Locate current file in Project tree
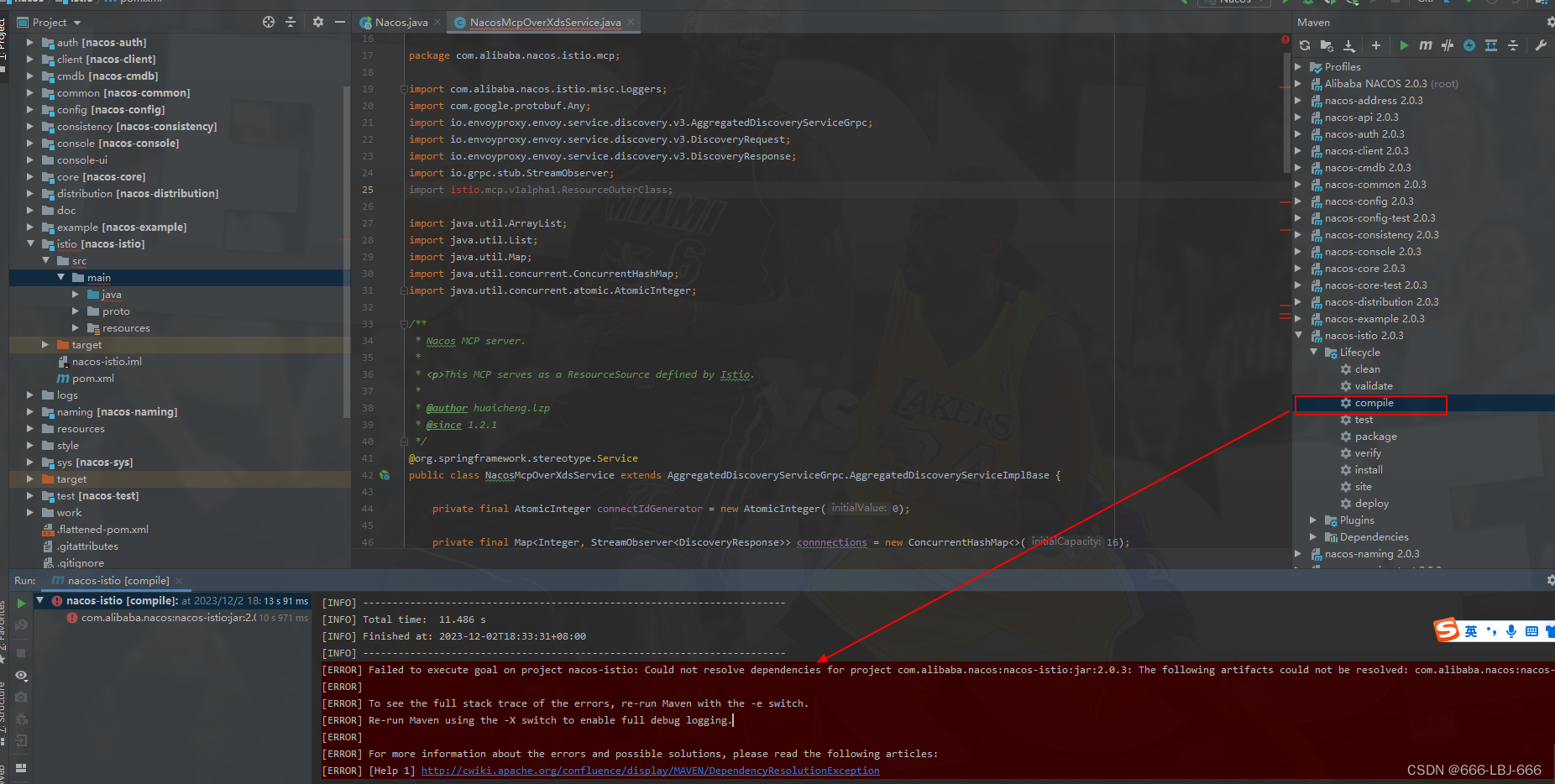Screen dimensions: 1555x784 point(269,22)
